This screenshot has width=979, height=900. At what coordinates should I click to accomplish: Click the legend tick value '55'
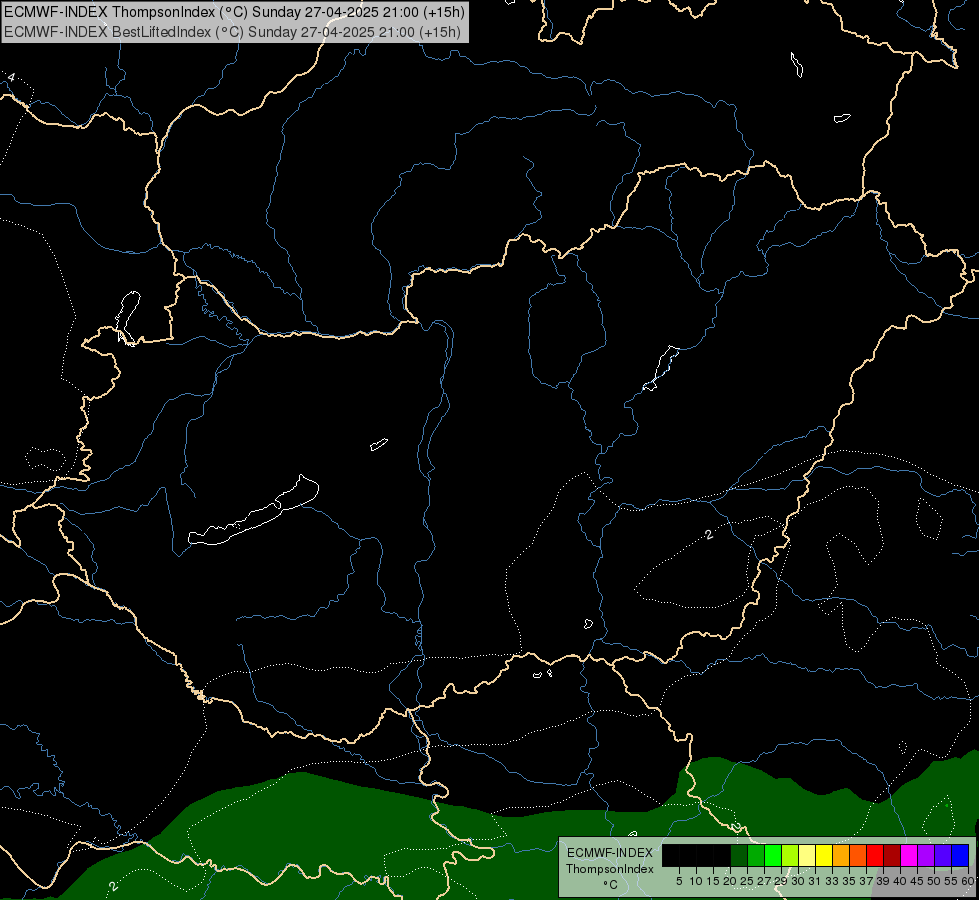pyautogui.click(x=951, y=881)
